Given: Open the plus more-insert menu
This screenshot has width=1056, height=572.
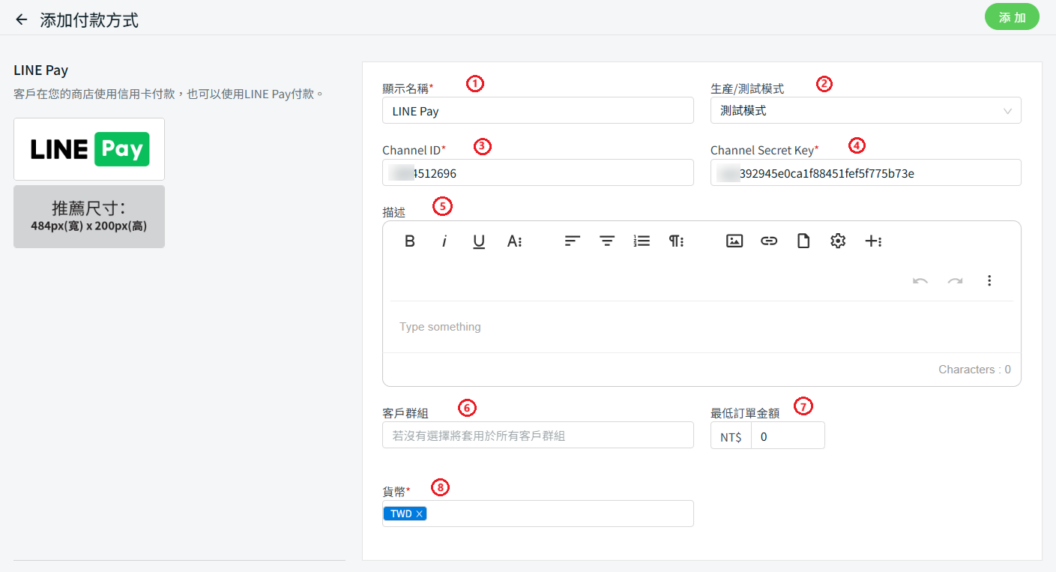Looking at the screenshot, I should click(x=873, y=241).
